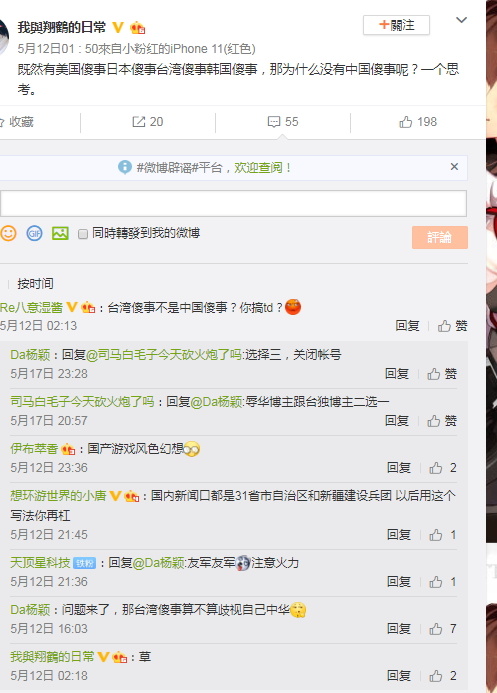This screenshot has width=497, height=693.
Task: Open the emoji picker smiley icon
Action: (8, 233)
